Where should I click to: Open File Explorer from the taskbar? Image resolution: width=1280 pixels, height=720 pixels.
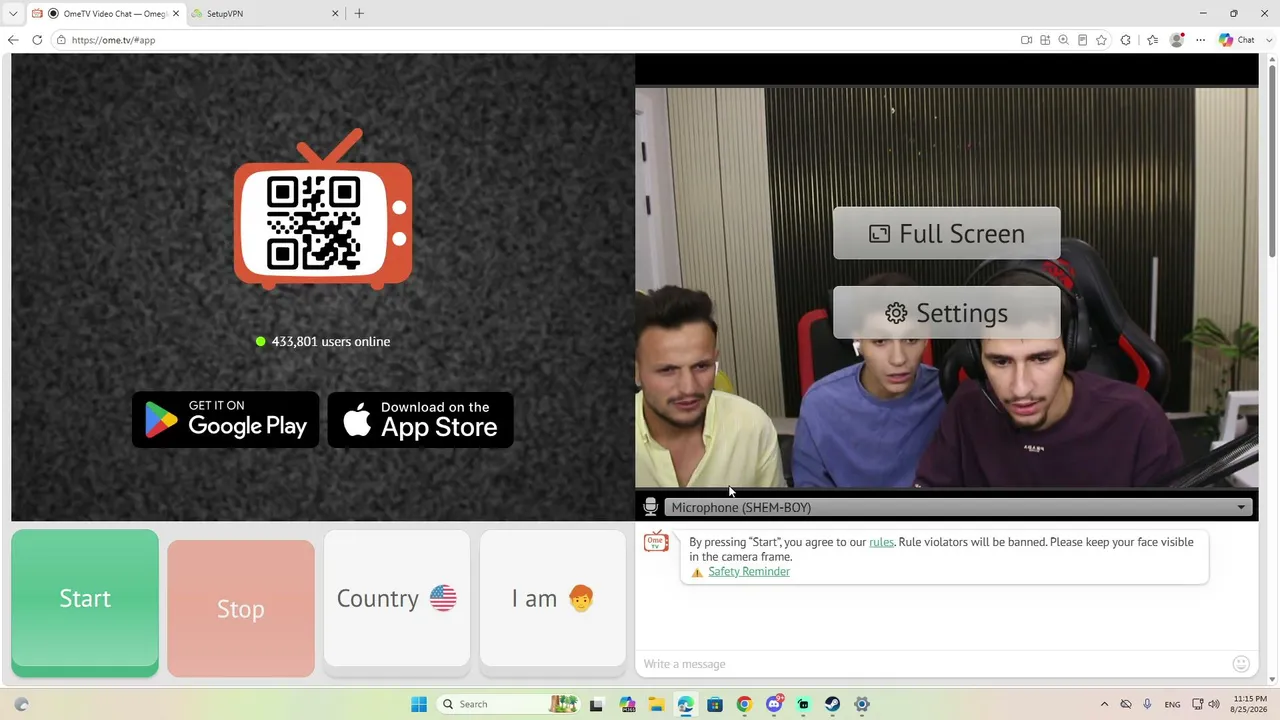pyautogui.click(x=656, y=704)
